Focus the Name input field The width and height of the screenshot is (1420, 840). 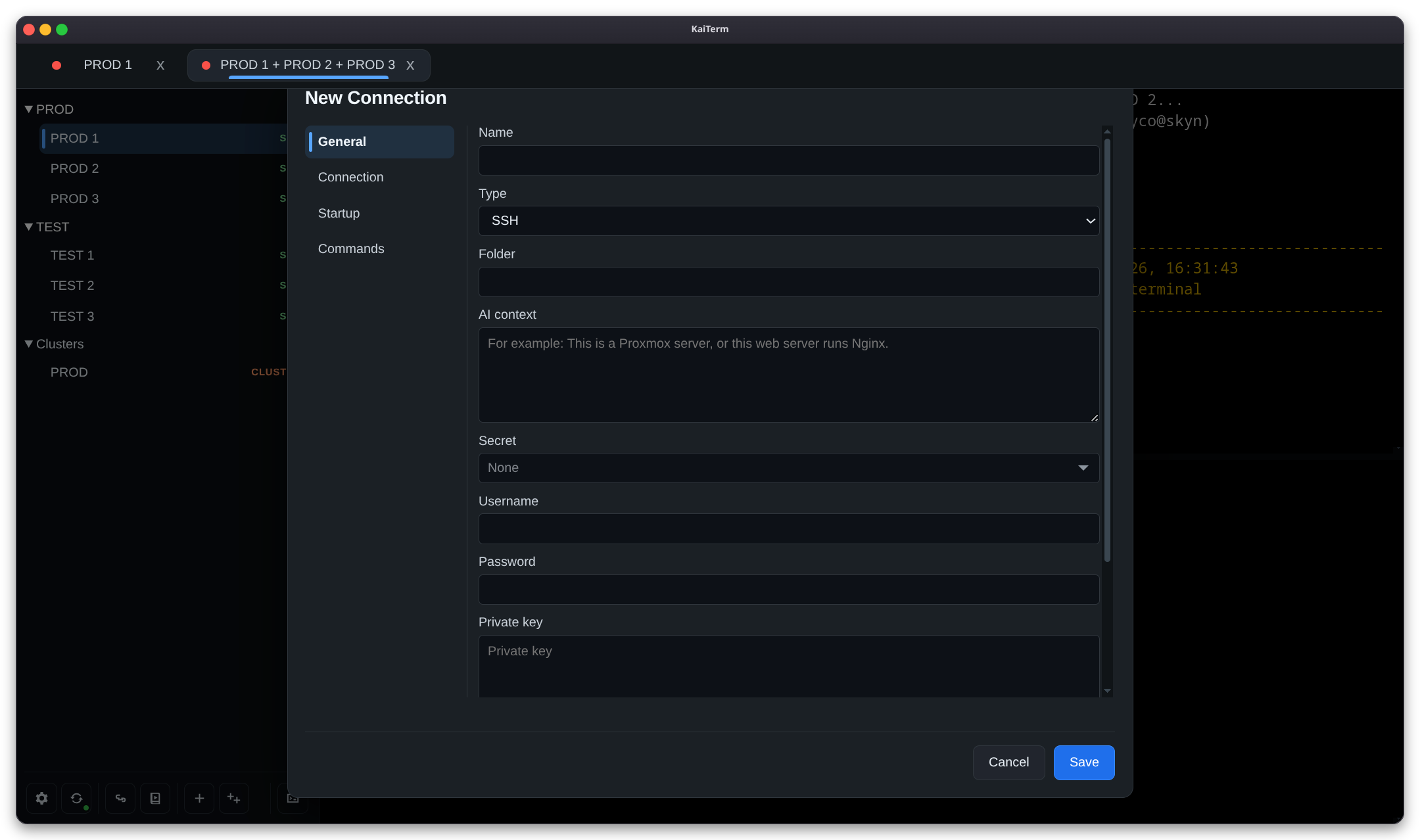point(789,160)
